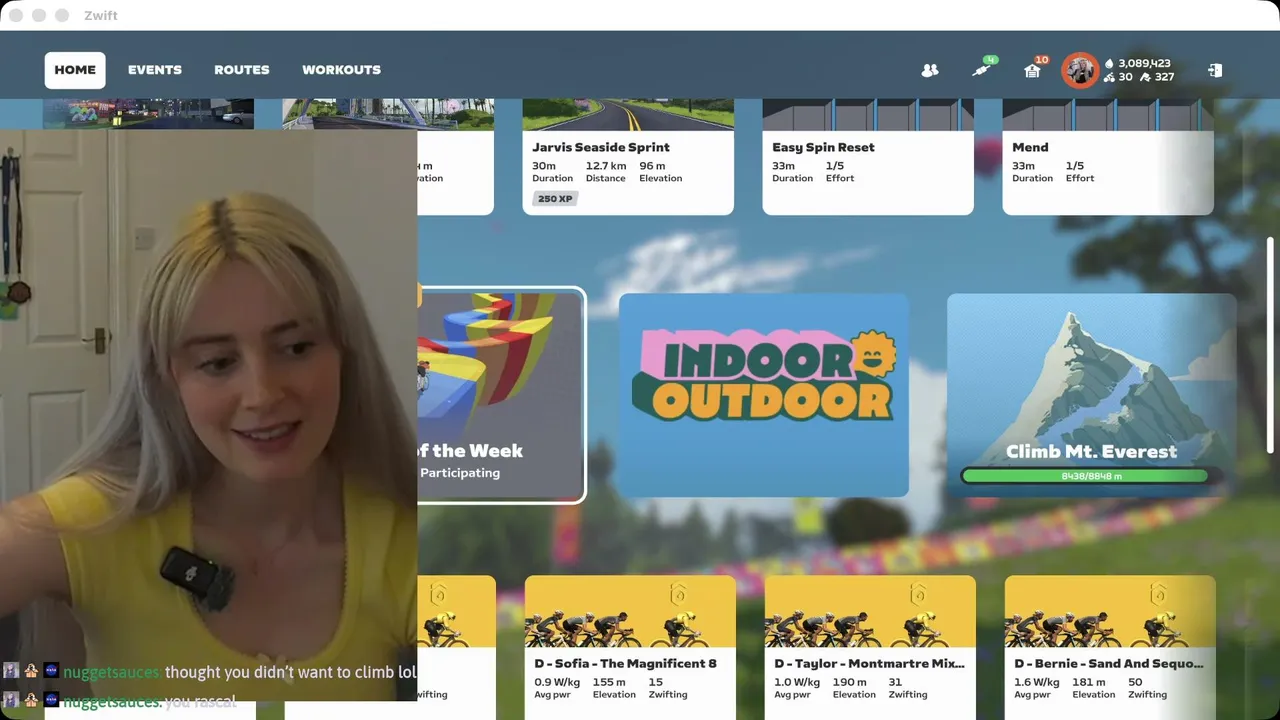Open the Easy Spin Reset workout card

(868, 156)
